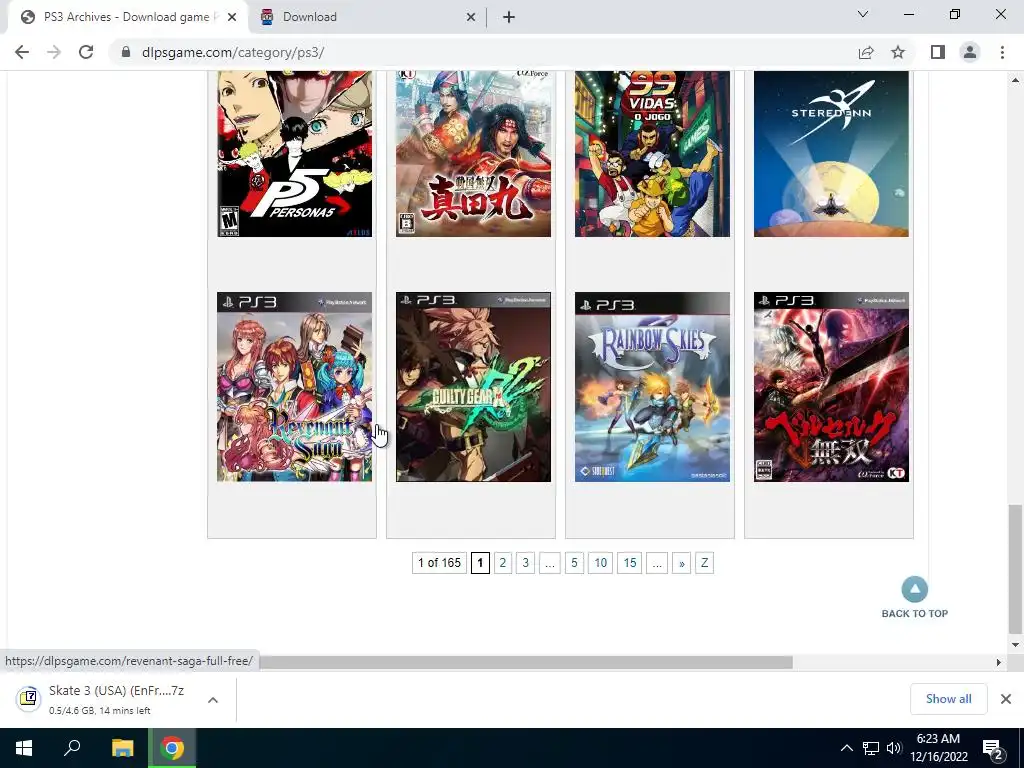The height and width of the screenshot is (768, 1024).
Task: Close the Download tab
Action: (x=471, y=17)
